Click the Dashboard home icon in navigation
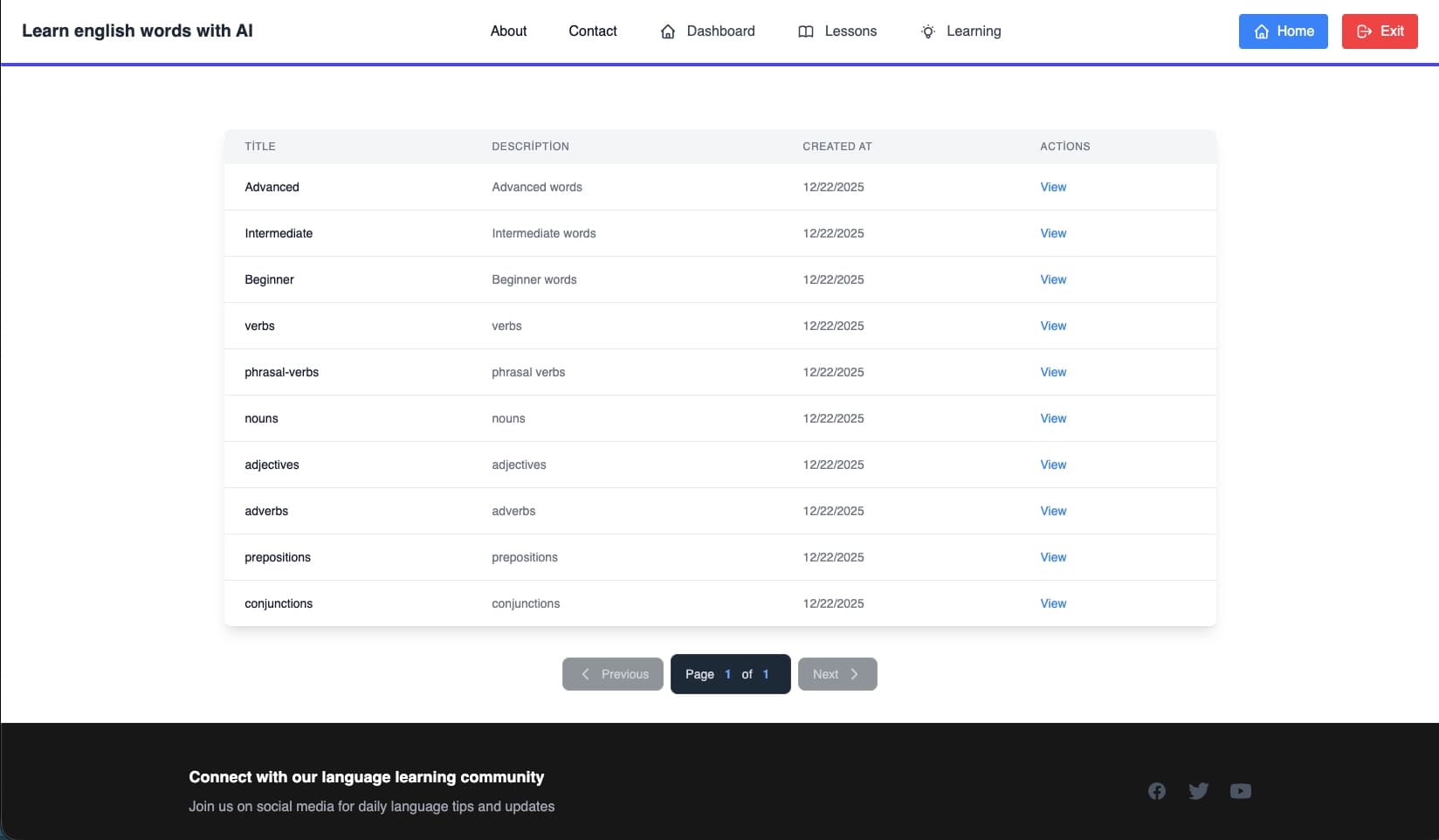The image size is (1439, 840). (x=668, y=31)
